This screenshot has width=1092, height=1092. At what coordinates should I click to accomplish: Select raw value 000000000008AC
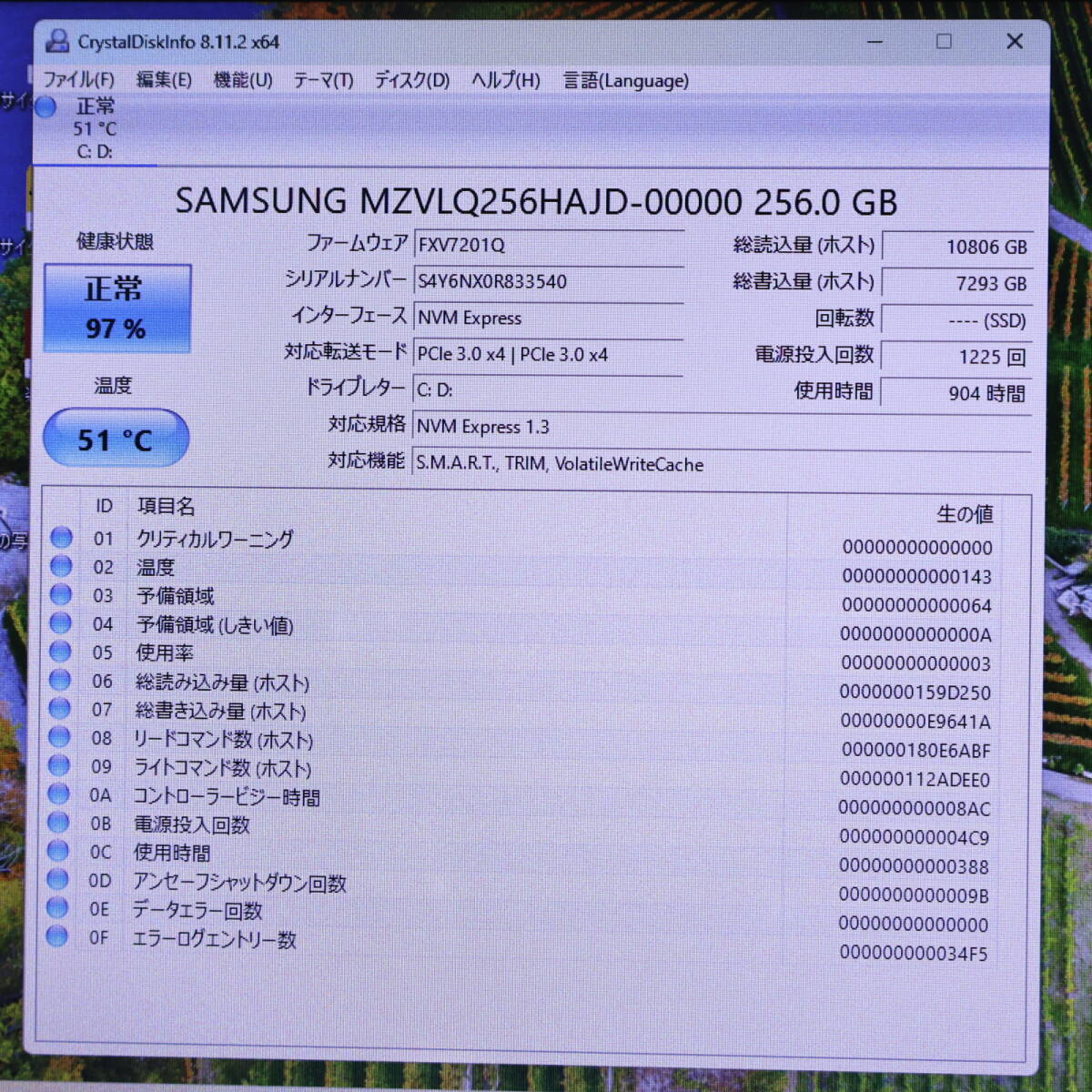click(x=915, y=808)
